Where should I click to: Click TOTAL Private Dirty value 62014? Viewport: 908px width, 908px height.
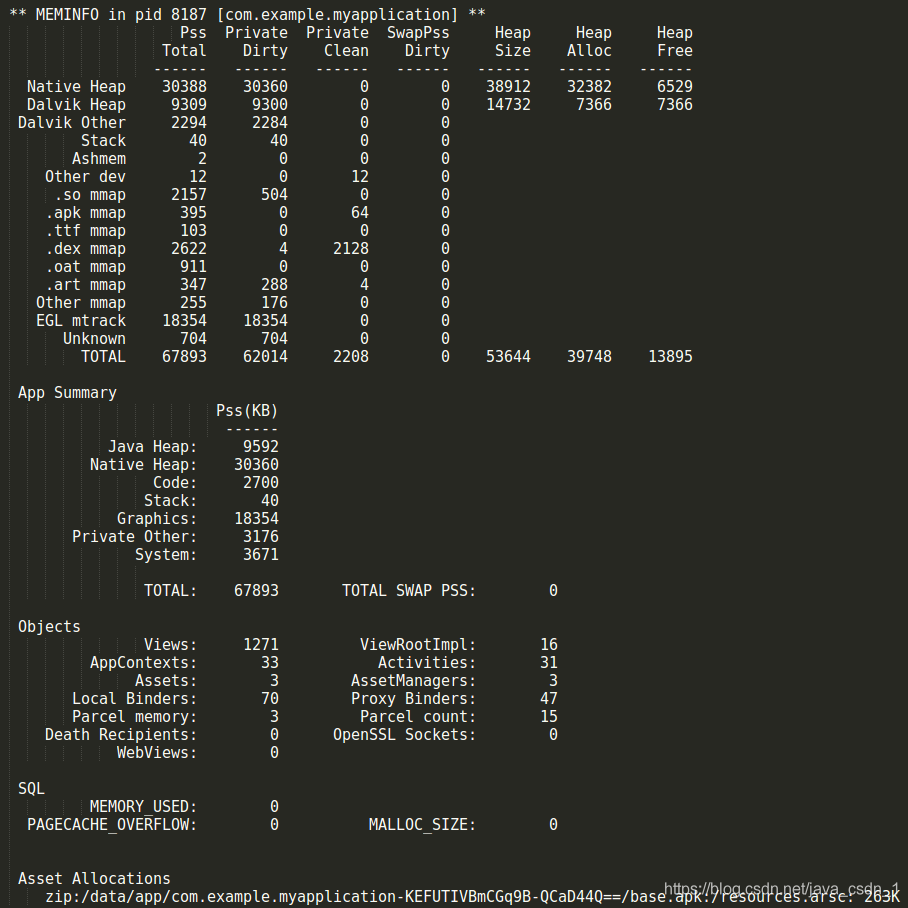[x=265, y=357]
